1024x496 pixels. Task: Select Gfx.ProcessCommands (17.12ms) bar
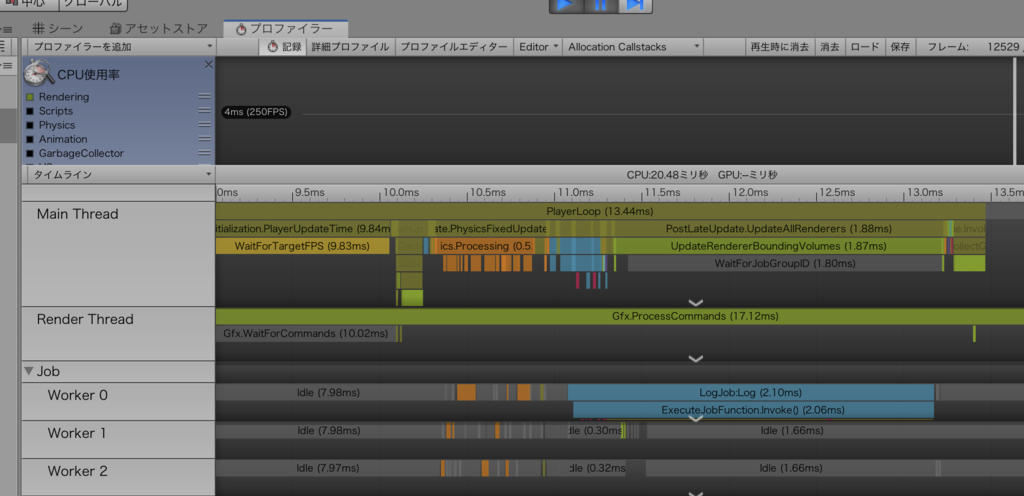[620, 316]
